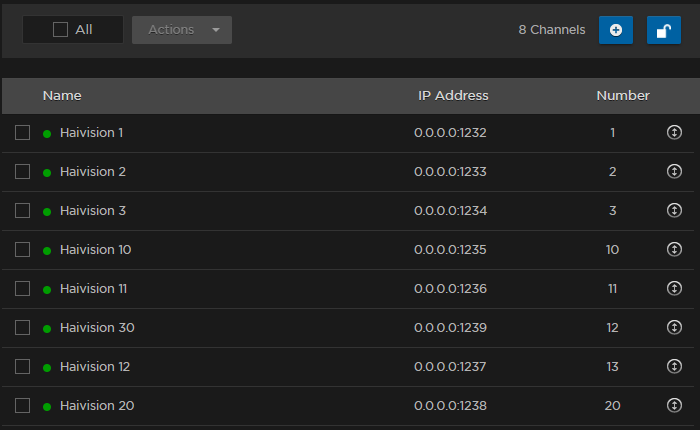Enable the checkbox for Haivision 20
Image resolution: width=700 pixels, height=430 pixels.
(x=23, y=405)
